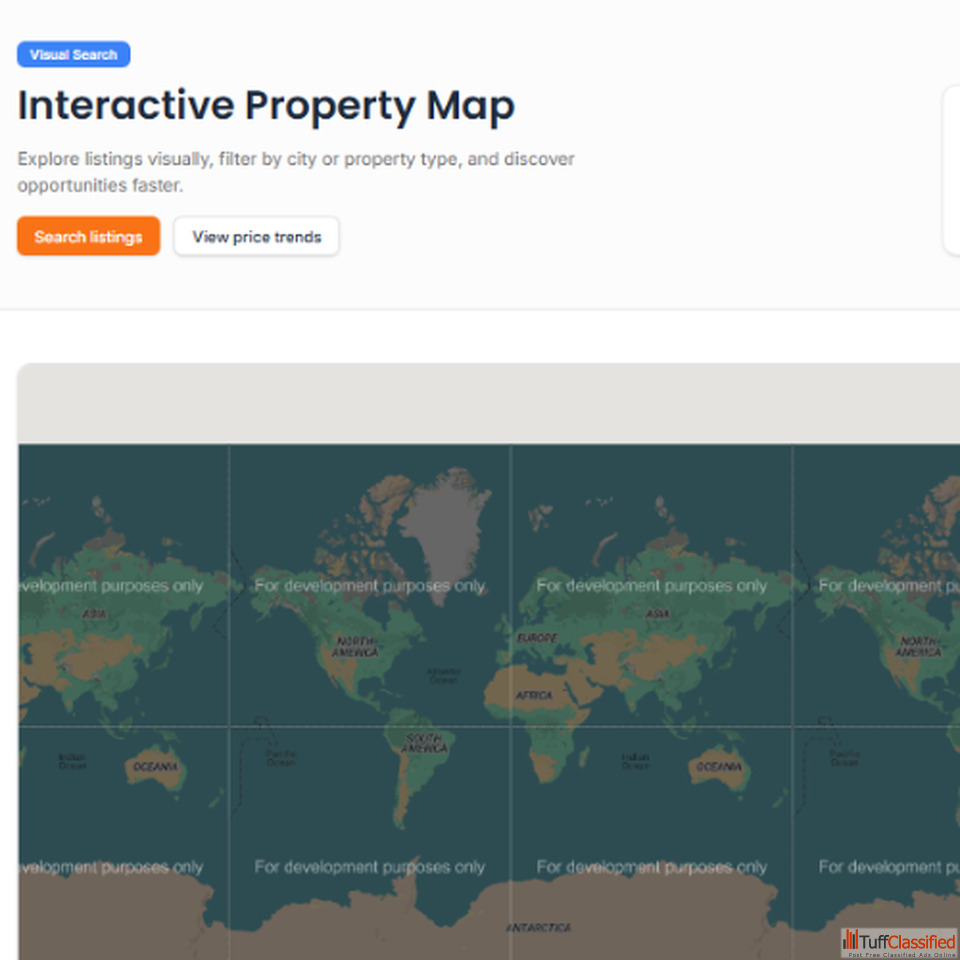Select Antarctica label on the map

tap(538, 928)
